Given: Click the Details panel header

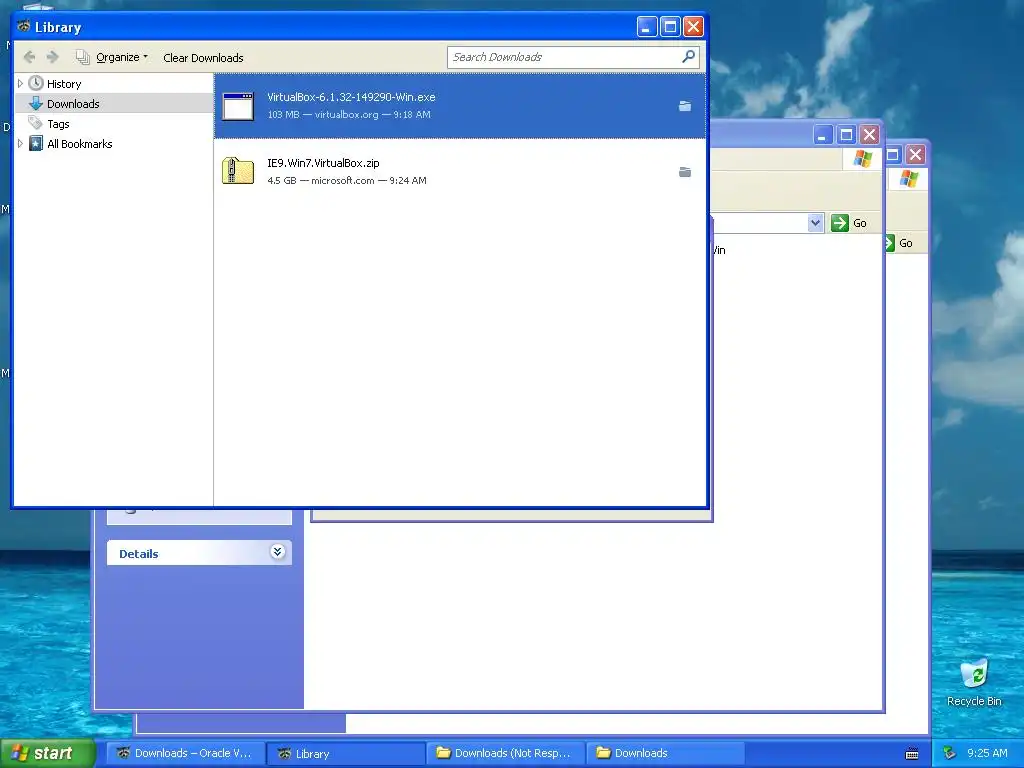Looking at the screenshot, I should [199, 553].
